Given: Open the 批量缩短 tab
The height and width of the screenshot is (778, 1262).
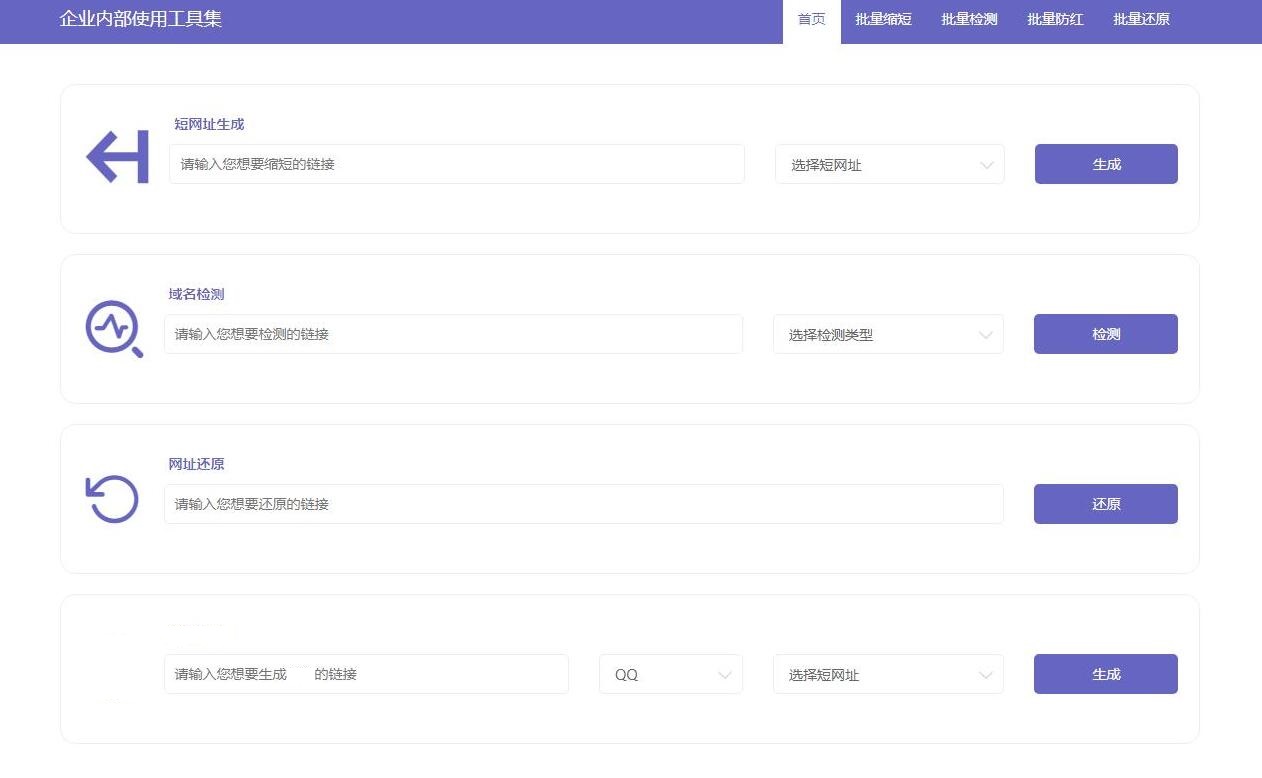Looking at the screenshot, I should click(883, 20).
